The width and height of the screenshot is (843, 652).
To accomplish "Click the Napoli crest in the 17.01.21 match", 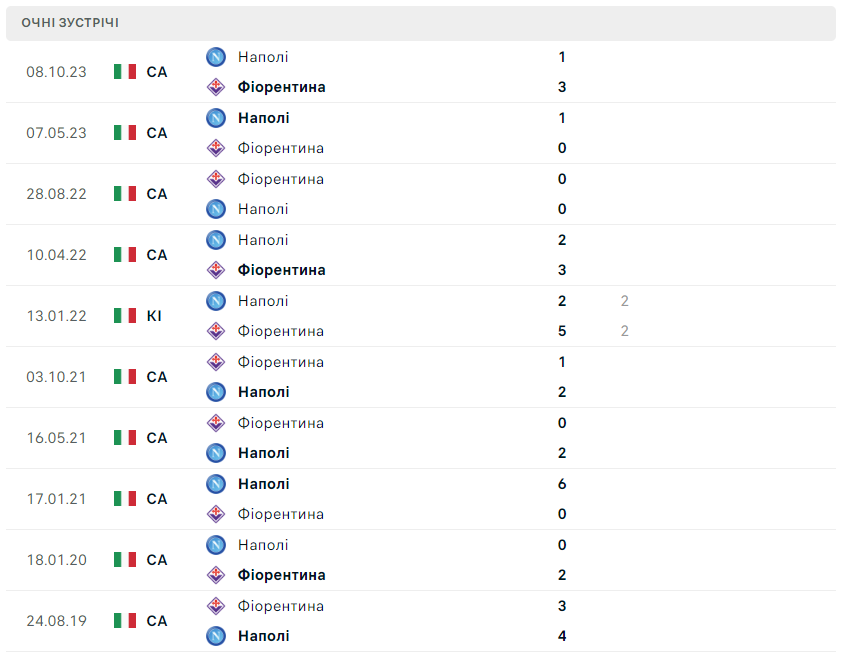I will point(216,484).
